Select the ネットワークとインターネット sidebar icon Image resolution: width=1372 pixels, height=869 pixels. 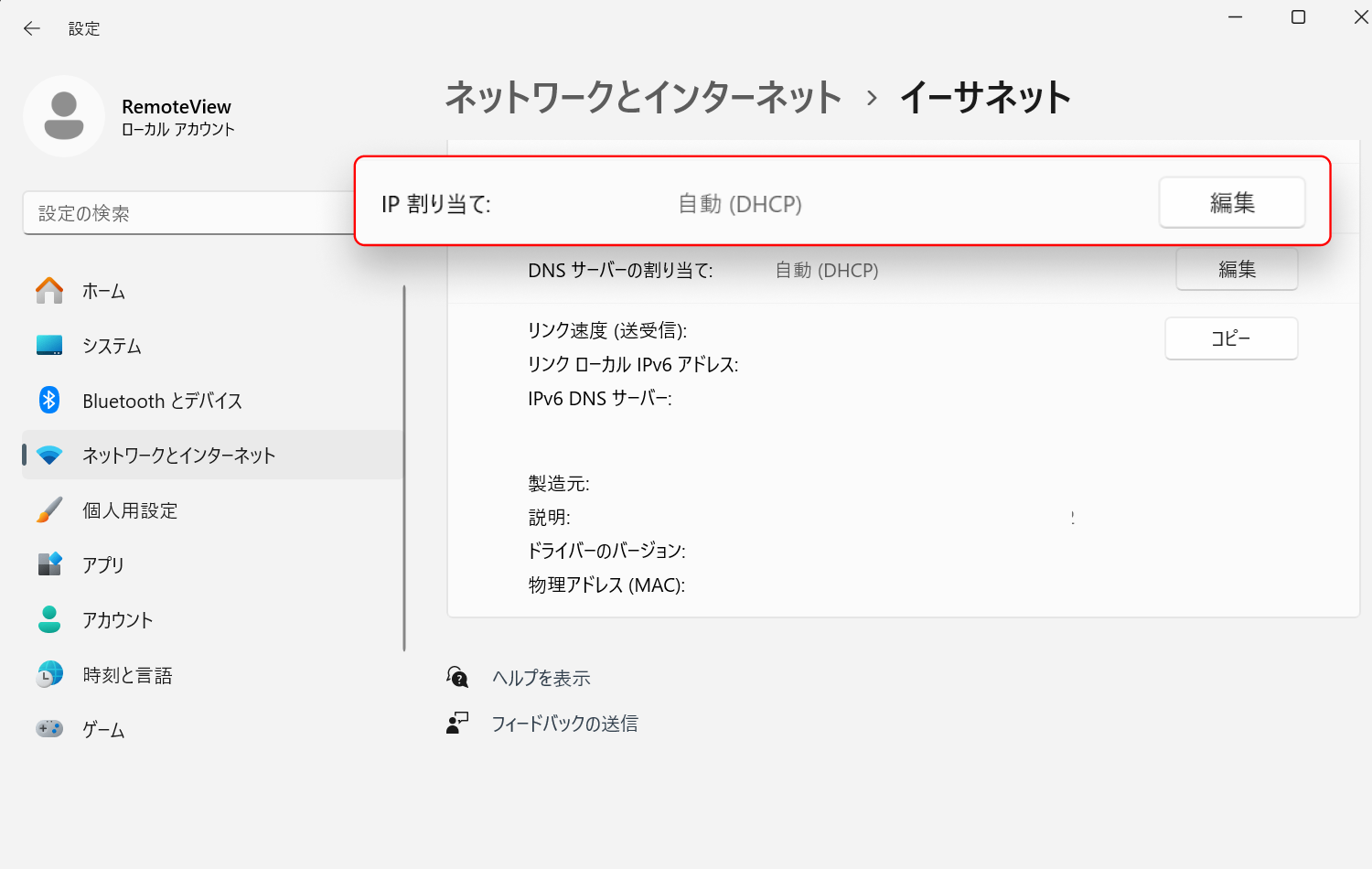pyautogui.click(x=48, y=455)
